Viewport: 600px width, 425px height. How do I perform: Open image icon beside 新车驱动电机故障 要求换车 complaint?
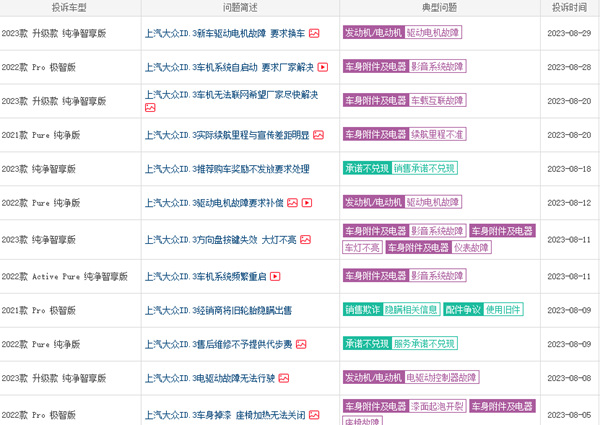[x=314, y=33]
